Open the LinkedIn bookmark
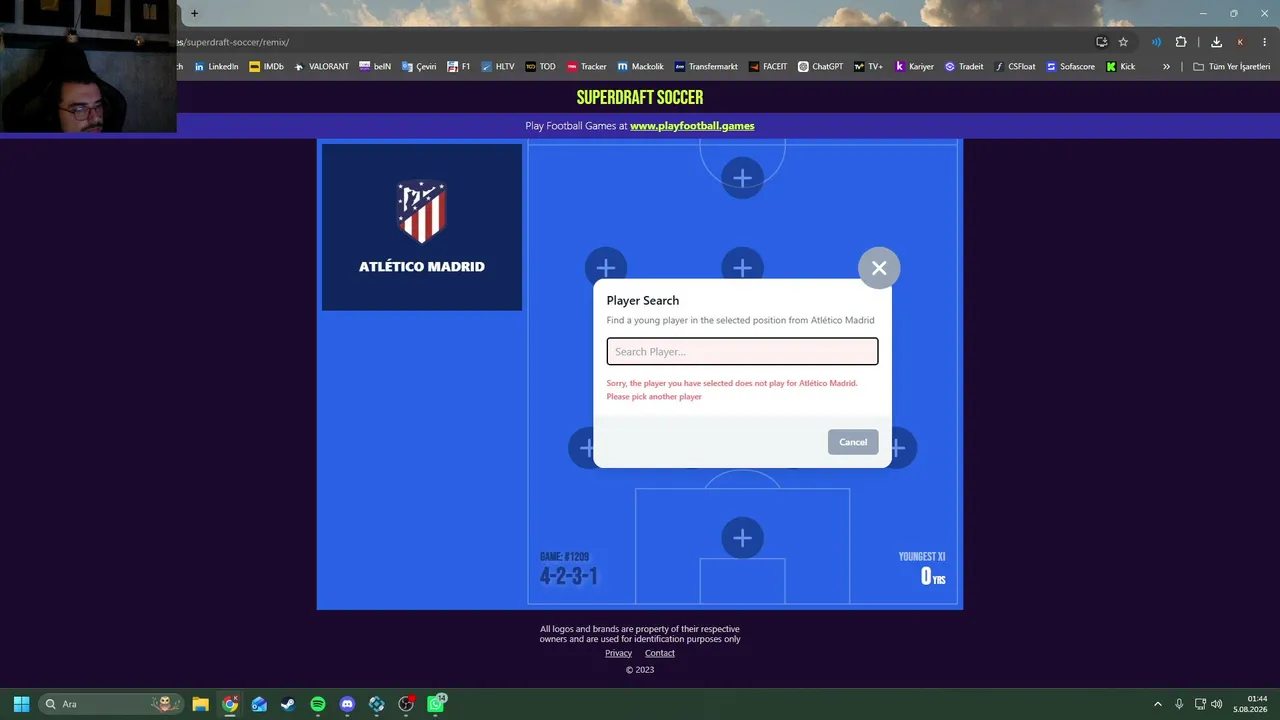This screenshot has width=1280, height=720. [216, 67]
